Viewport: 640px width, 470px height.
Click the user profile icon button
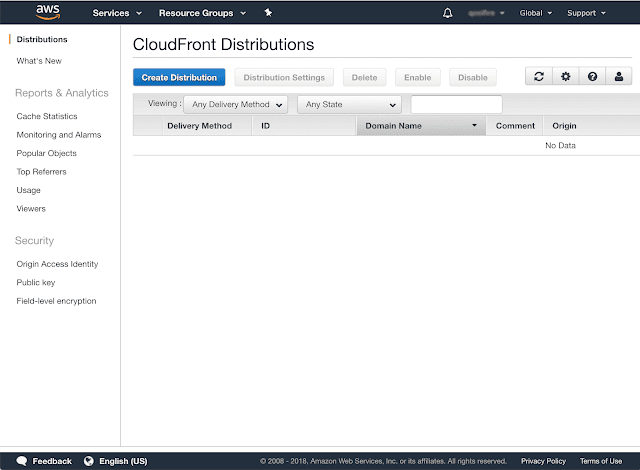tap(619, 76)
